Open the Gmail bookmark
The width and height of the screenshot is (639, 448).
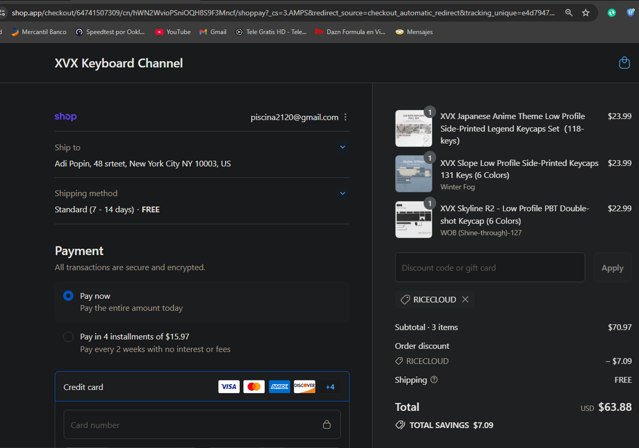[213, 32]
